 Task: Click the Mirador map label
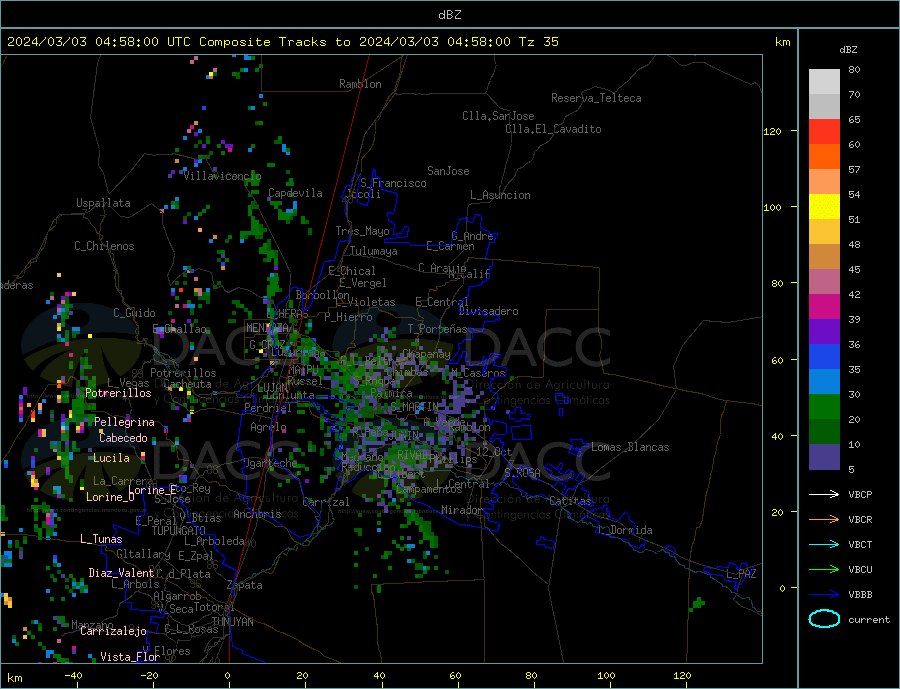tap(462, 510)
